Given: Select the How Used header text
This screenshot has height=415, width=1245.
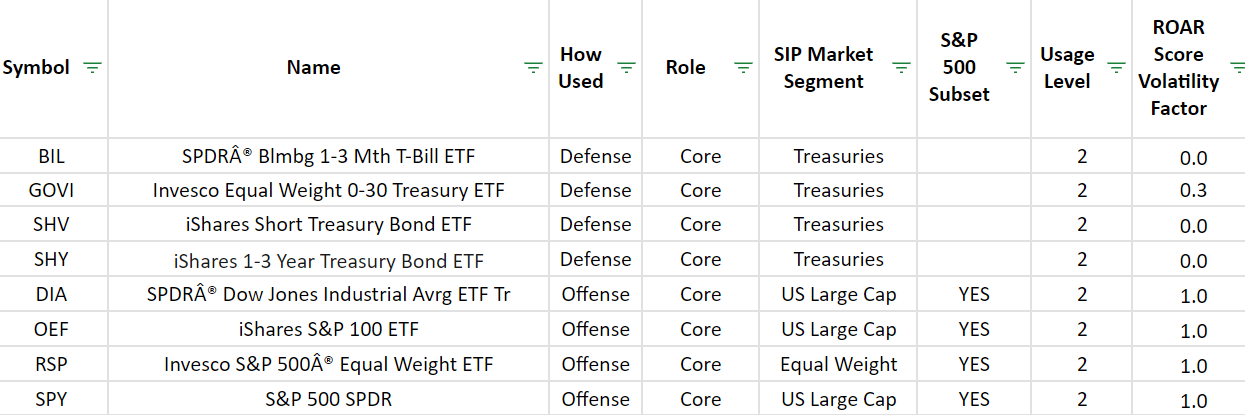Looking at the screenshot, I should coord(581,68).
